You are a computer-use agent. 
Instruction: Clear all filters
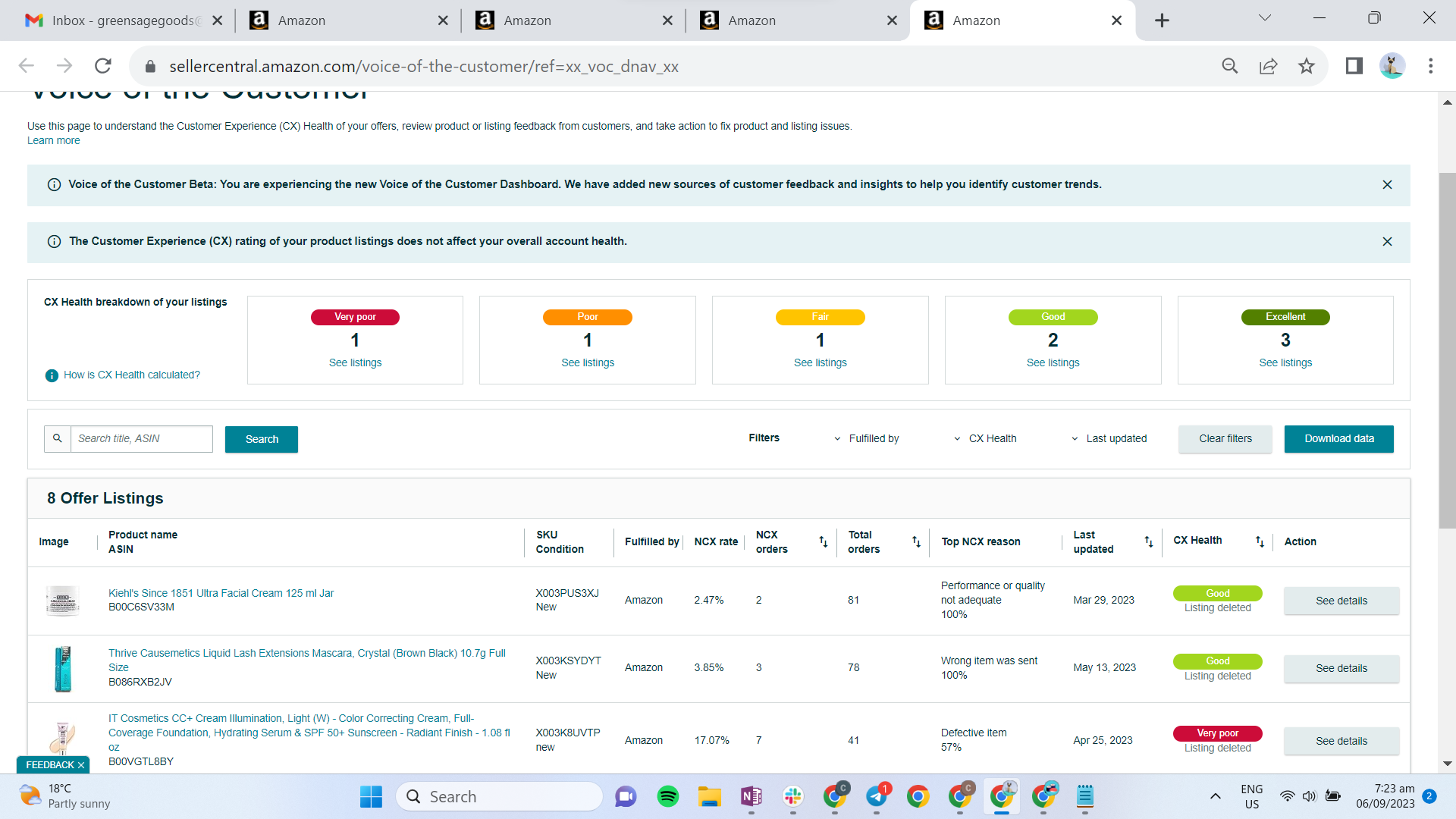click(1225, 439)
